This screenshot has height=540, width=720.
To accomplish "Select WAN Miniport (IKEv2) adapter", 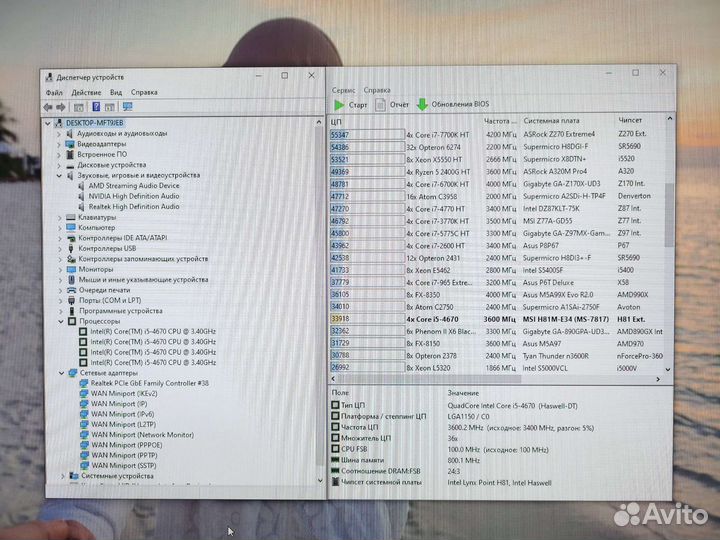I will click(124, 394).
